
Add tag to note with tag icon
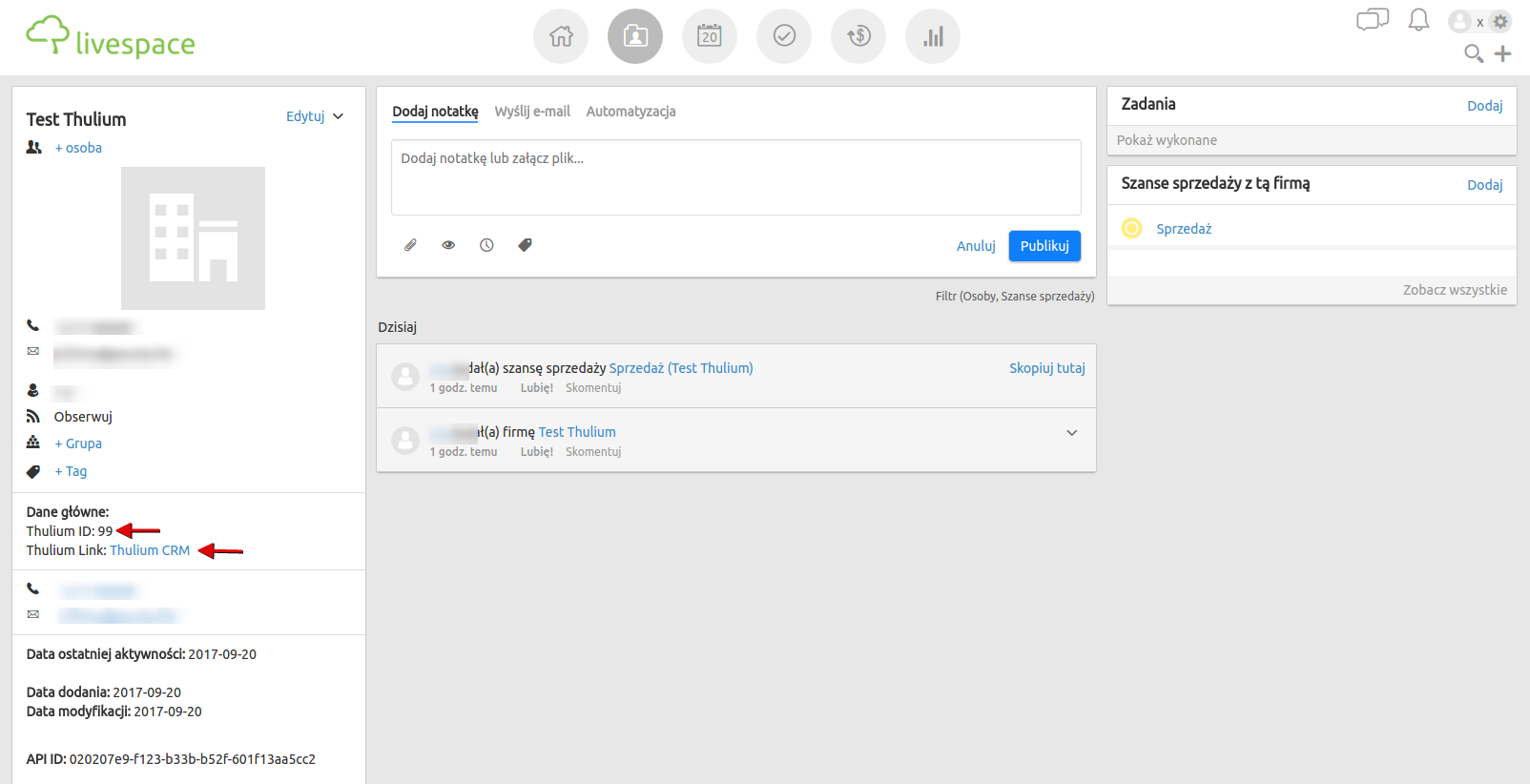pyautogui.click(x=525, y=245)
